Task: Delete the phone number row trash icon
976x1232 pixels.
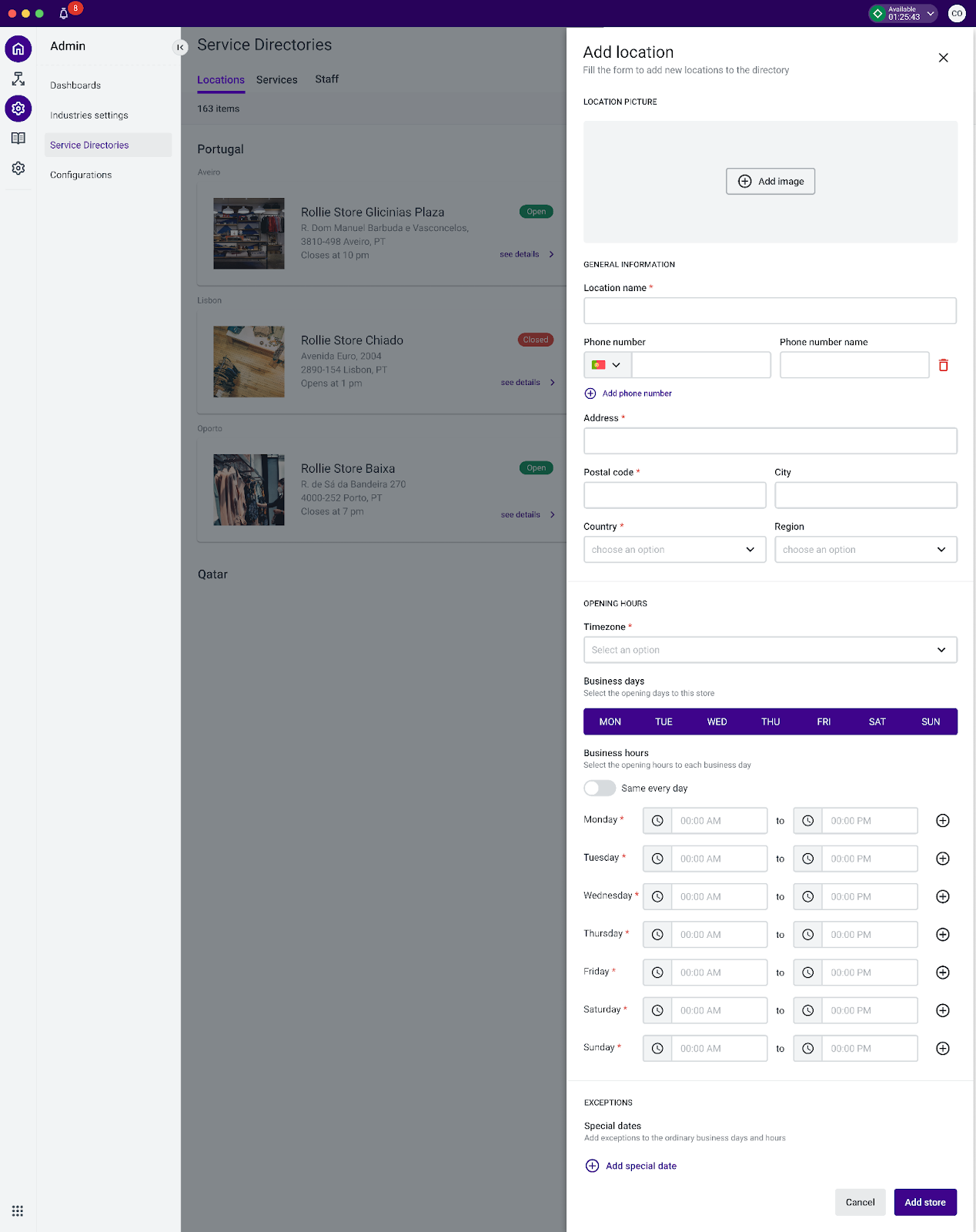Action: click(x=944, y=365)
